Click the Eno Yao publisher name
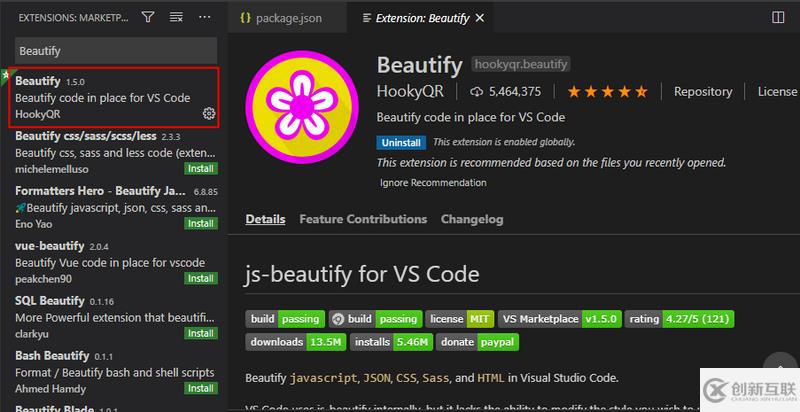800x412 pixels. point(34,224)
